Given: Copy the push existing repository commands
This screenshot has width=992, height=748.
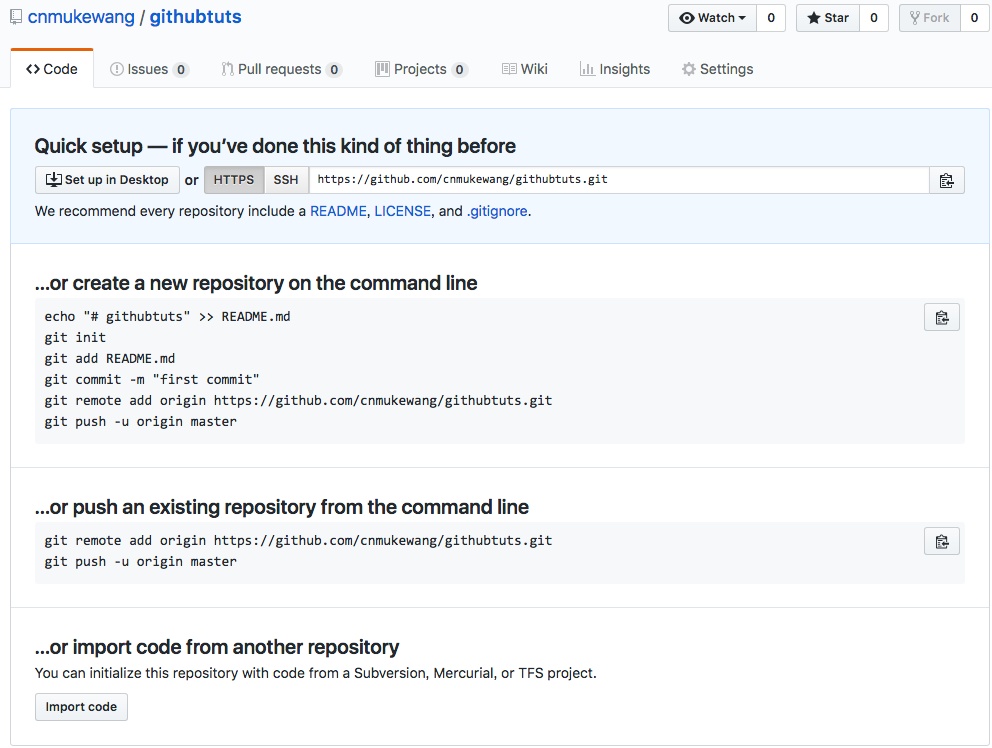Looking at the screenshot, I should (x=941, y=541).
